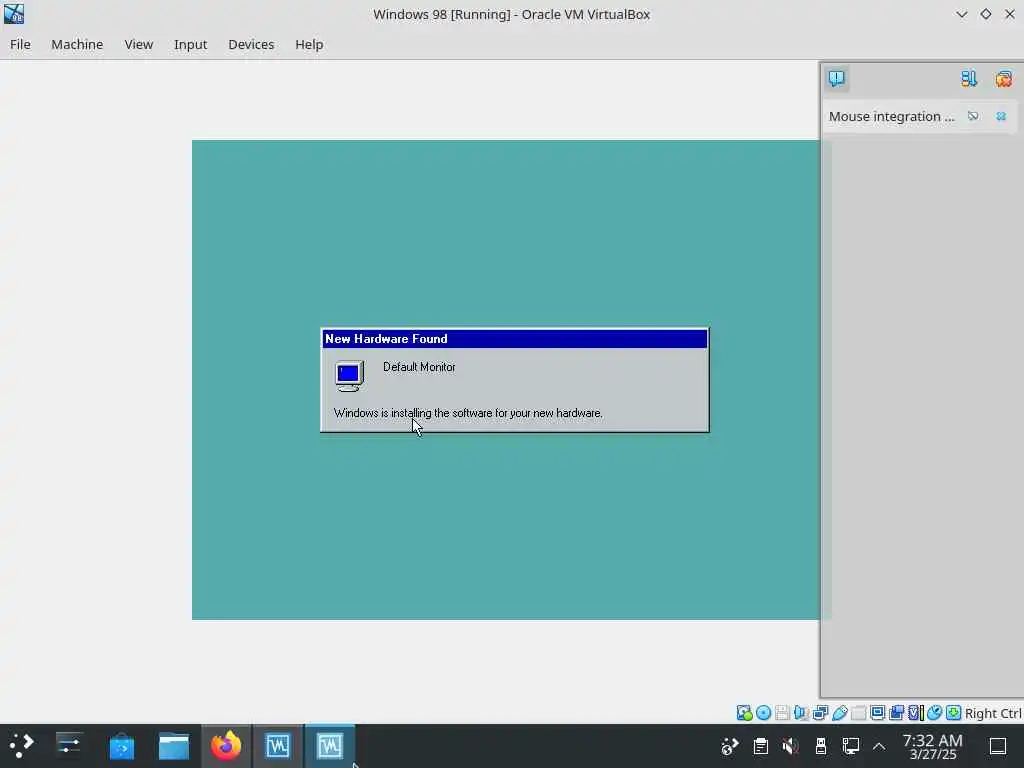Click the keyboard capture green arrow indicator
The height and width of the screenshot is (768, 1024).
point(953,713)
